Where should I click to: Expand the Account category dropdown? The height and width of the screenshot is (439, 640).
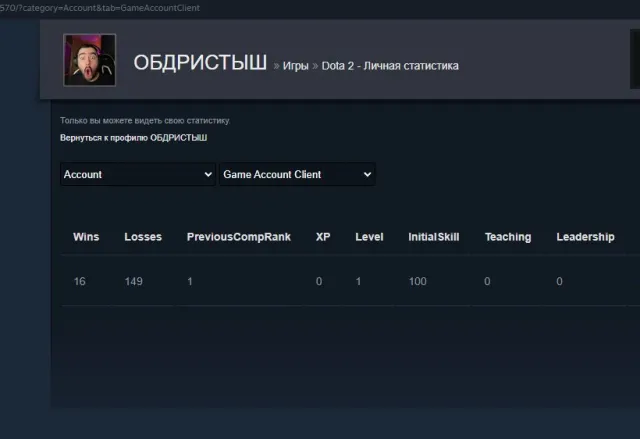[x=138, y=174]
